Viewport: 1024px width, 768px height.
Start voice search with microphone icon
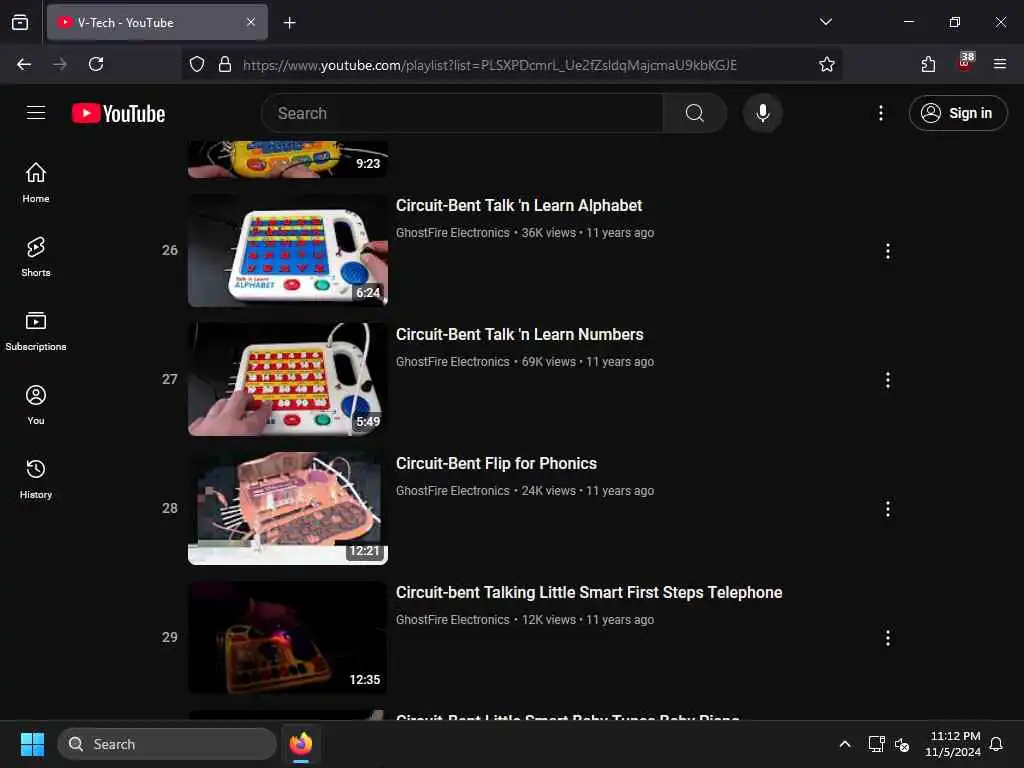pos(762,113)
